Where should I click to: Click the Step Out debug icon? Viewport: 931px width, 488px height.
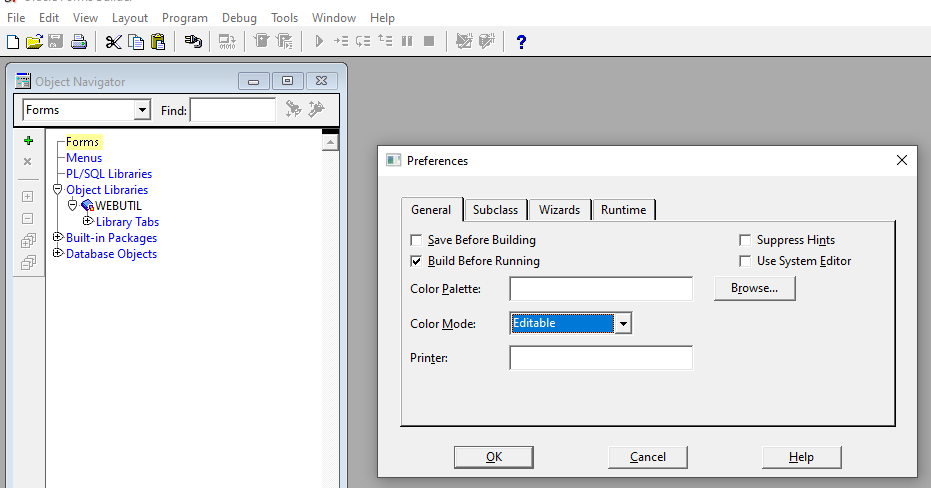(385, 42)
